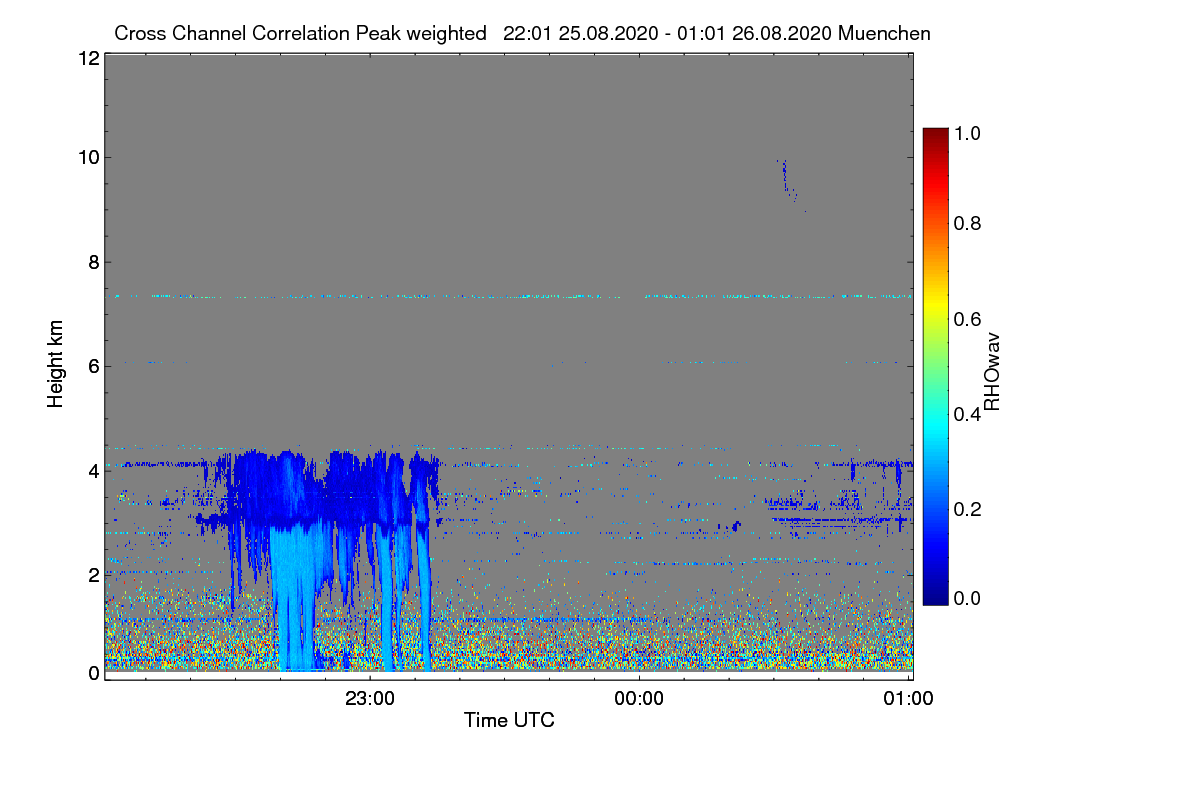The height and width of the screenshot is (800, 1200).
Task: Click the dark blue bottom of the colorbar
Action: click(934, 596)
